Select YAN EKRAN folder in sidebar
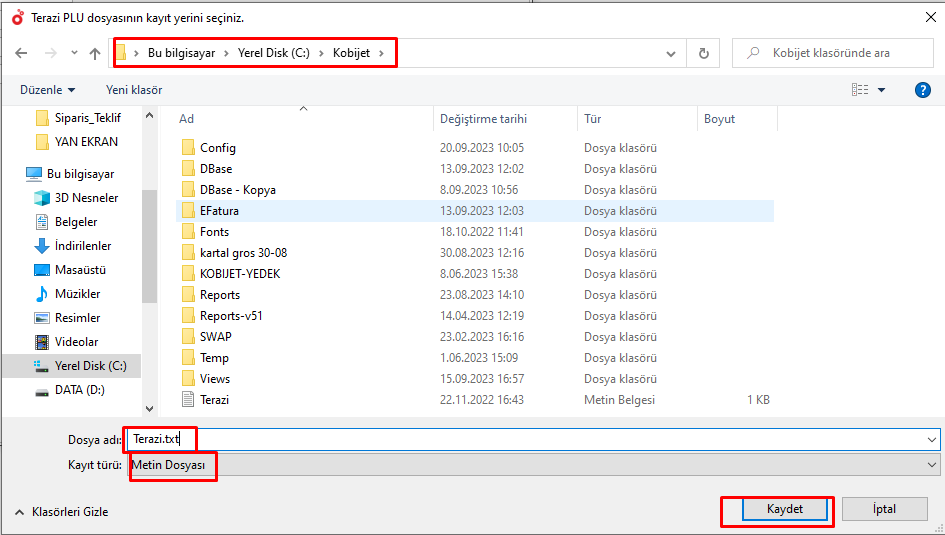The image size is (945, 535). coord(77,142)
